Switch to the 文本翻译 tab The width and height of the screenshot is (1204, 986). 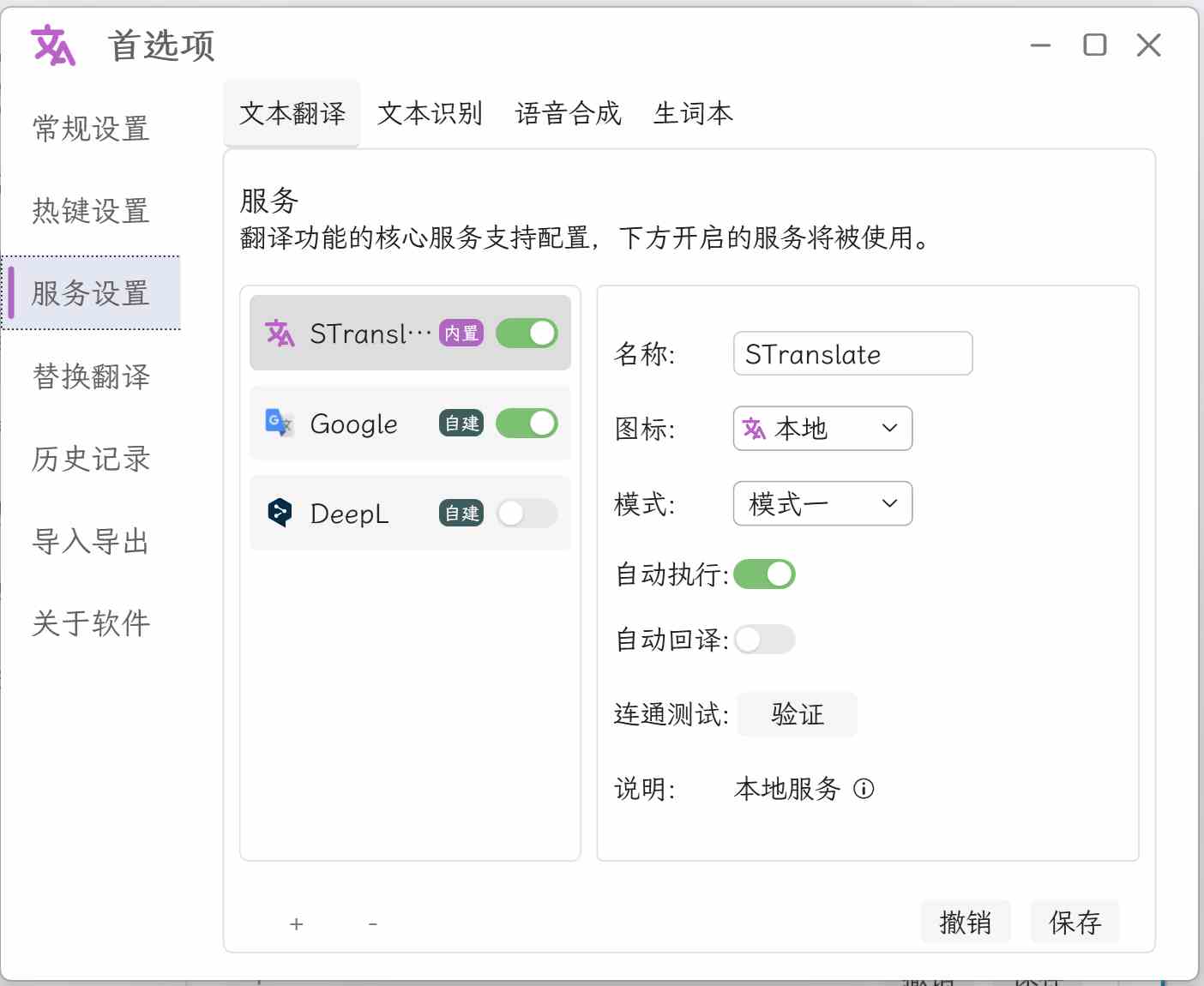pos(292,113)
